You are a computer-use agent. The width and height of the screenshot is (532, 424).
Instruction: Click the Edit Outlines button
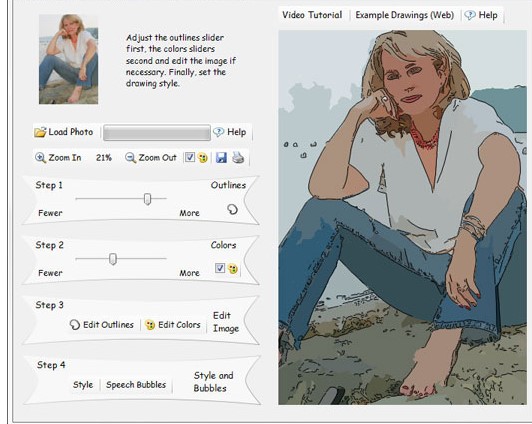(x=102, y=325)
